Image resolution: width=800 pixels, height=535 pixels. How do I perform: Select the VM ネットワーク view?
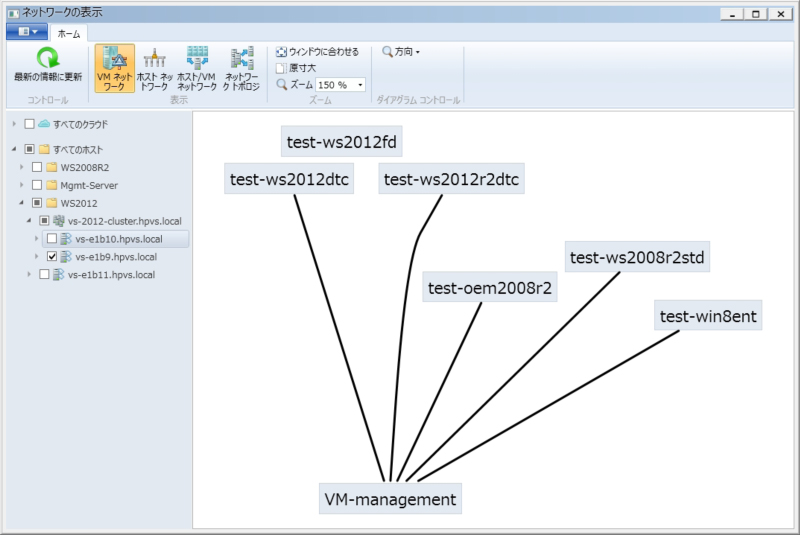pos(114,68)
